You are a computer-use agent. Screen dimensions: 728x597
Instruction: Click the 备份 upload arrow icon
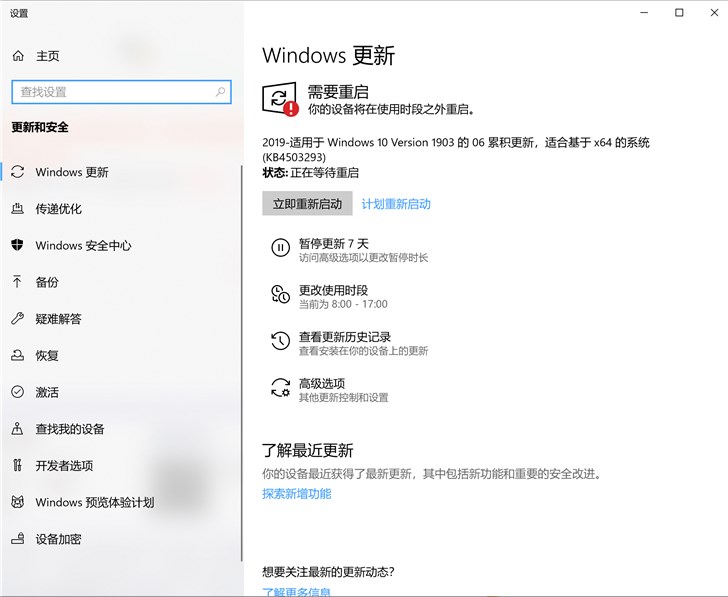[x=18, y=282]
